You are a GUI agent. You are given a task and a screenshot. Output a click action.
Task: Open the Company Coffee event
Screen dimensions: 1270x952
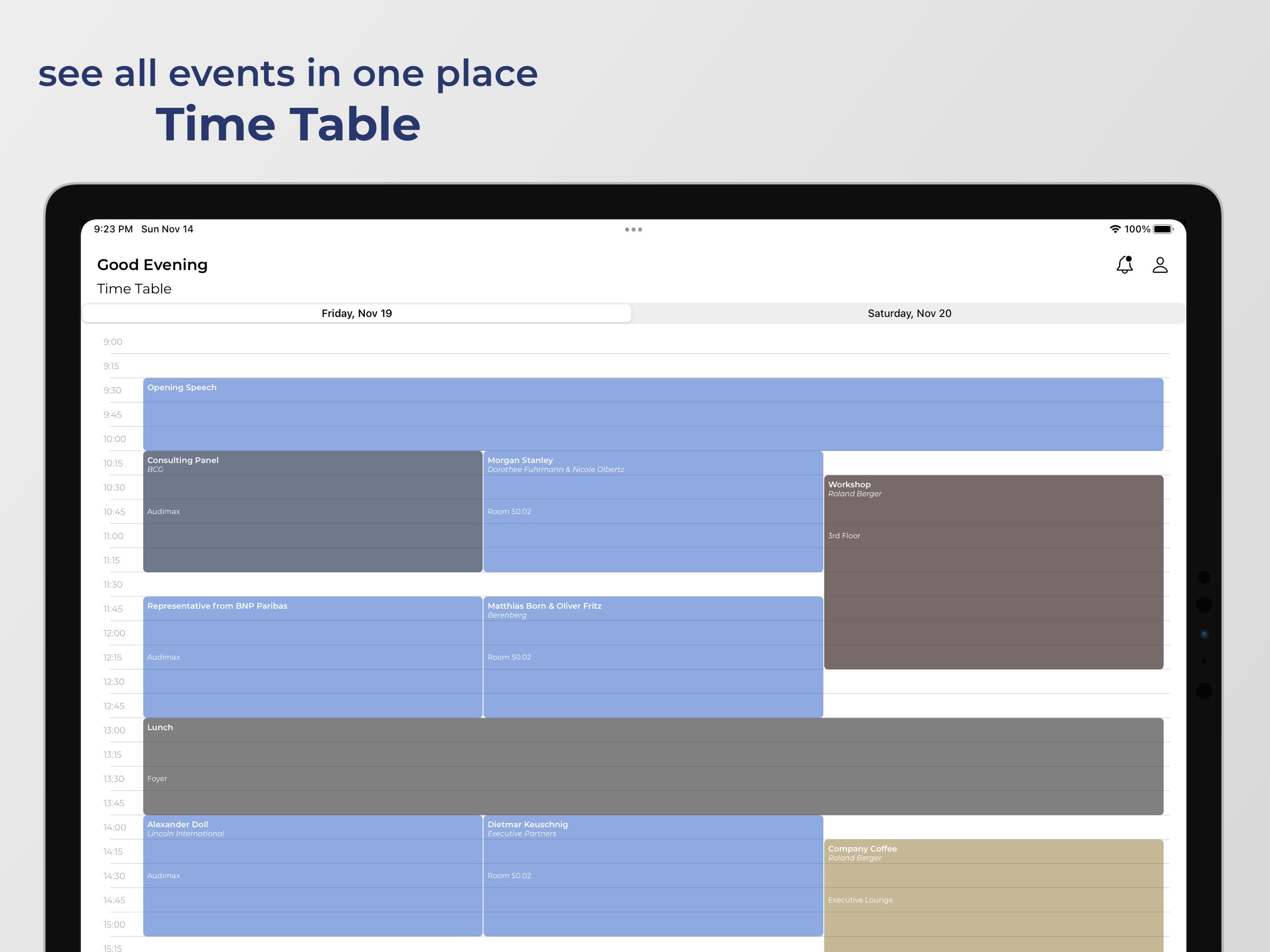(x=993, y=896)
